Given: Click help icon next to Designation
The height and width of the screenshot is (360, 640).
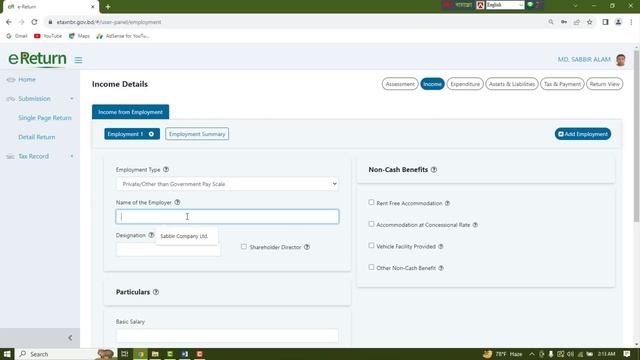Looking at the screenshot, I should click(151, 235).
